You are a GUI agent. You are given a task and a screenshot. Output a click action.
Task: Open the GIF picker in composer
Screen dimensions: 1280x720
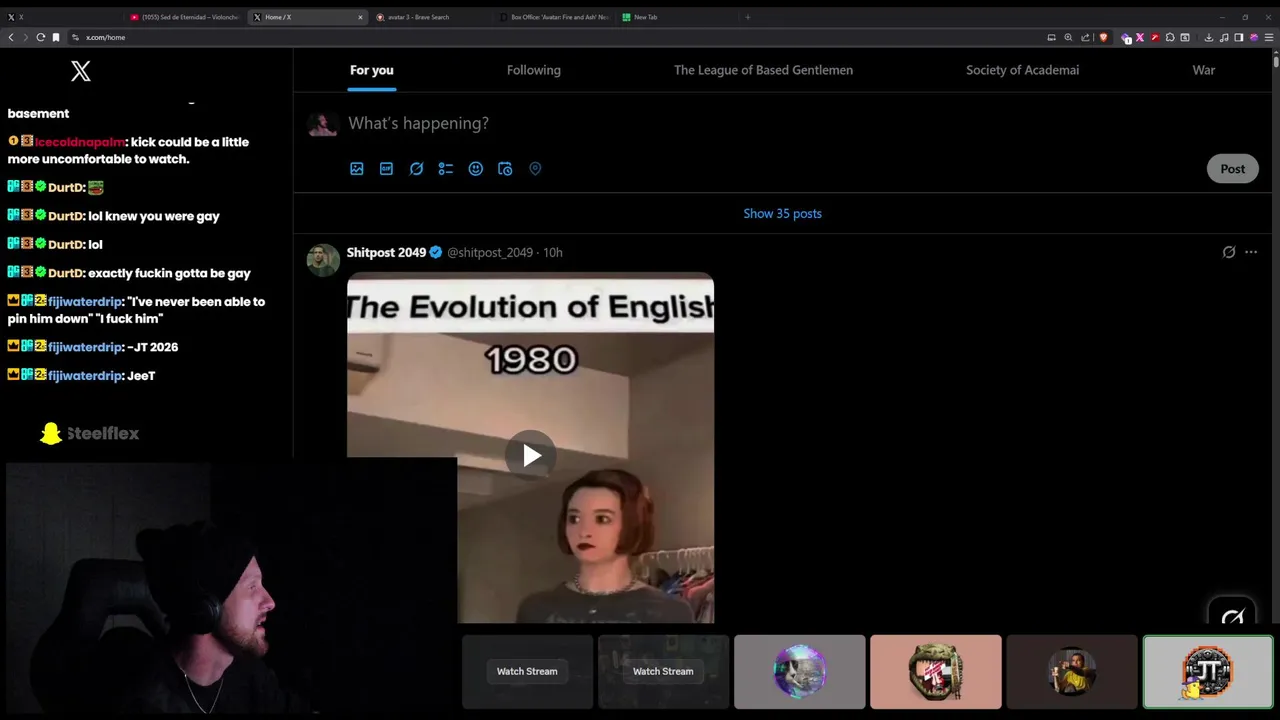[386, 169]
